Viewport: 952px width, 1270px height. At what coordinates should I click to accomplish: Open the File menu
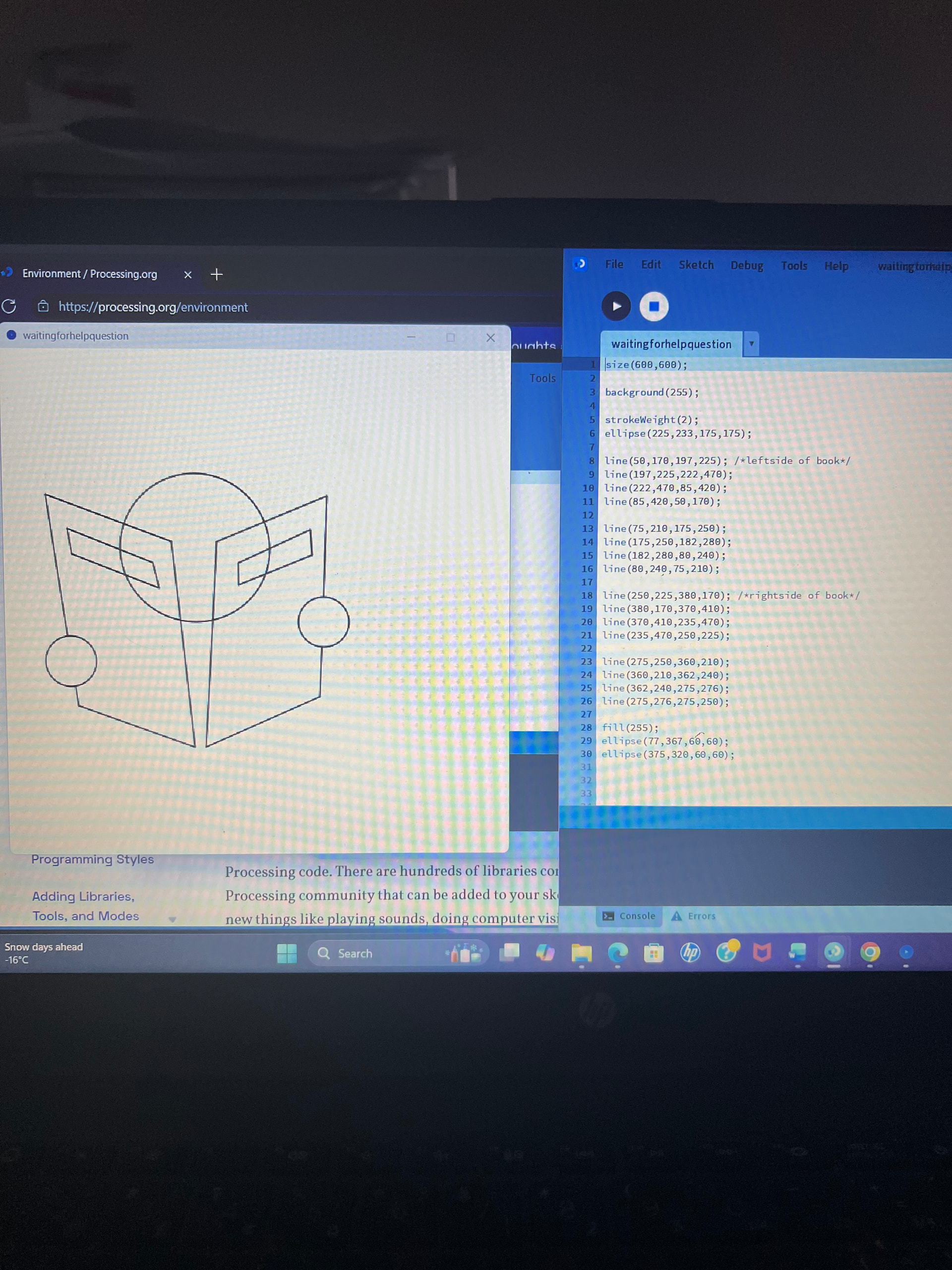coord(613,264)
